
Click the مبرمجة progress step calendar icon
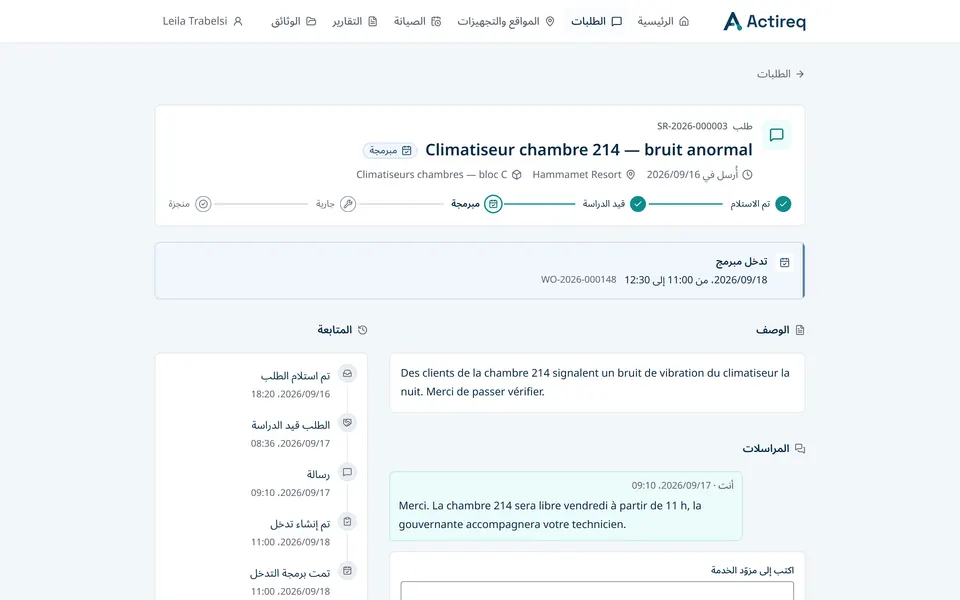pos(493,204)
